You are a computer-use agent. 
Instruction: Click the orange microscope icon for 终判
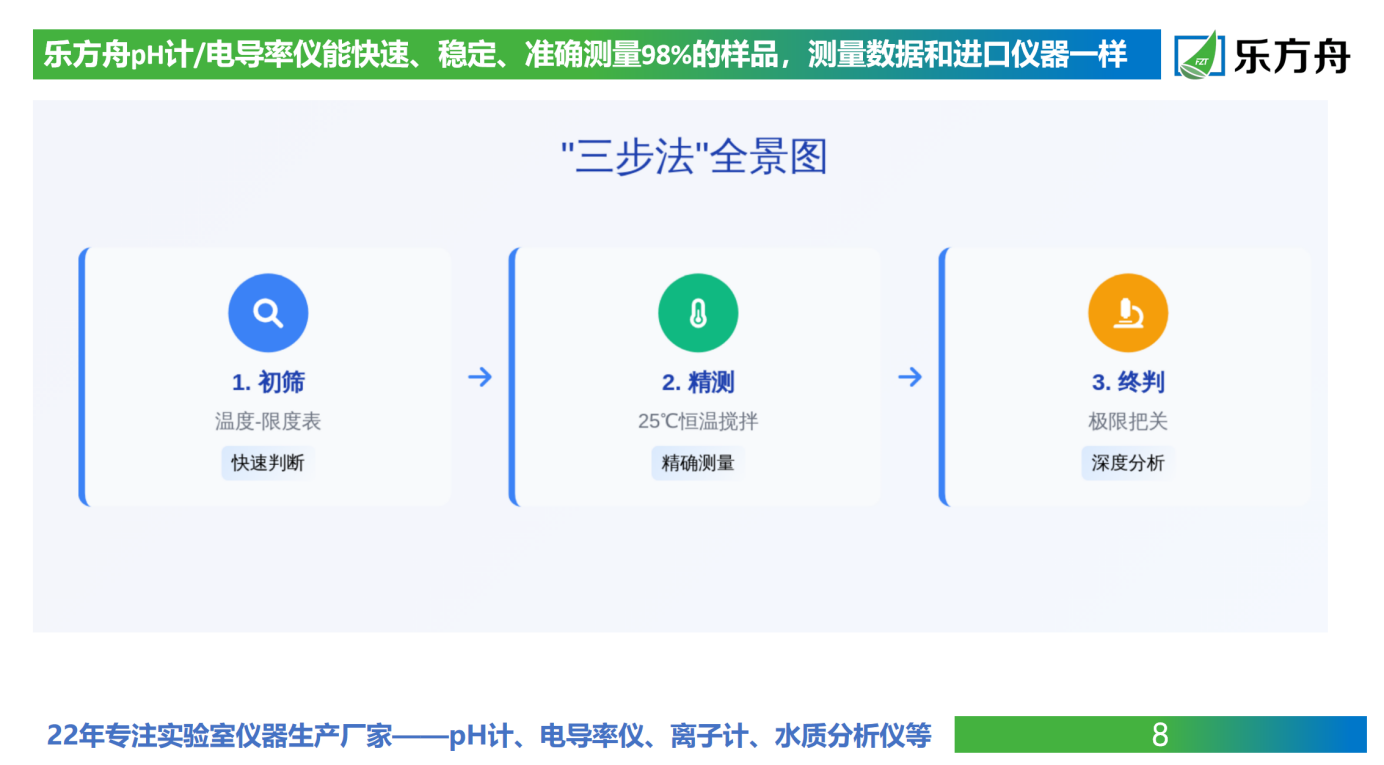(1128, 313)
